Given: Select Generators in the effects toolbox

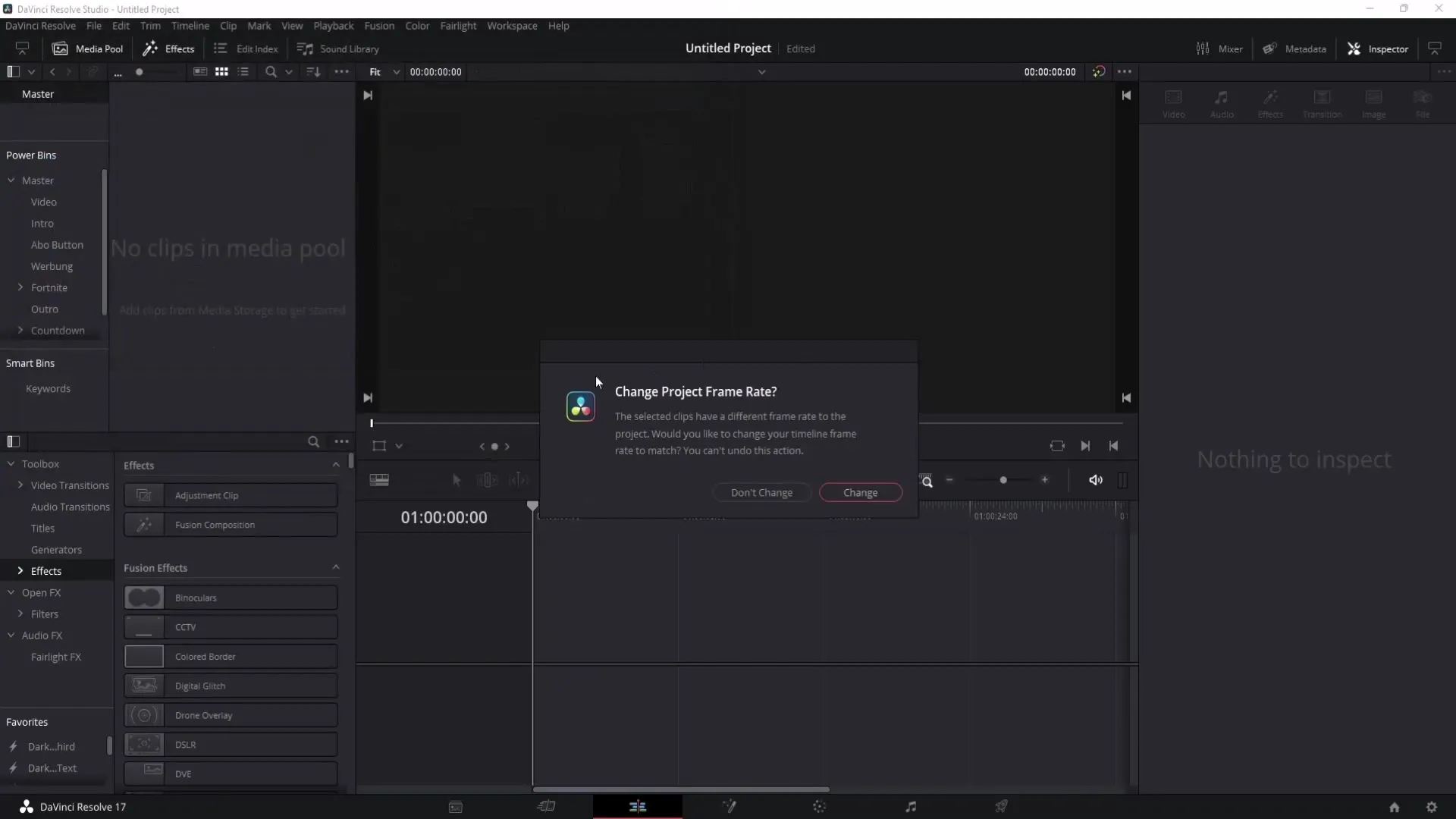Looking at the screenshot, I should pos(56,550).
